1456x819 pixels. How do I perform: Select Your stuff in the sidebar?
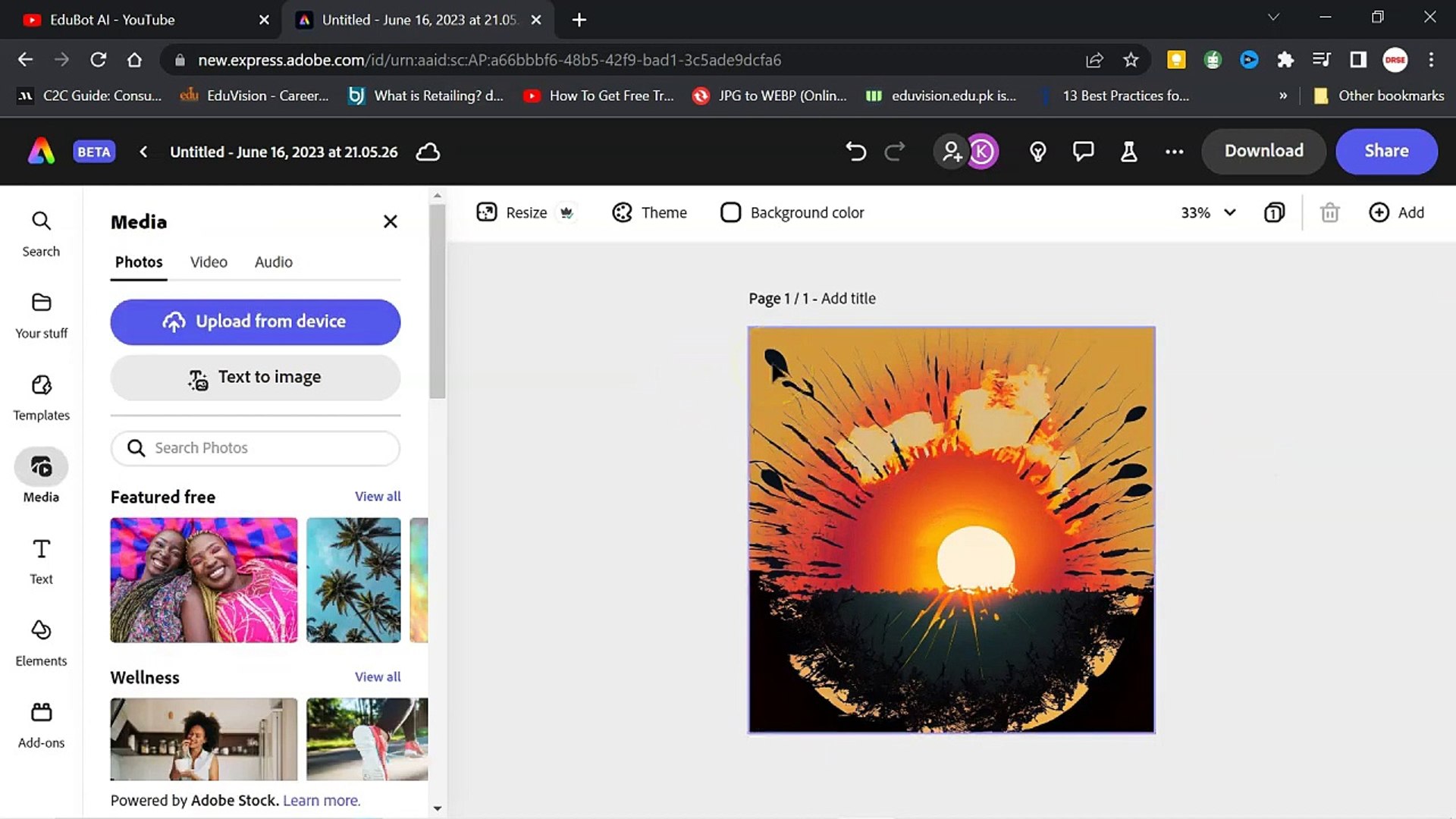coord(40,315)
